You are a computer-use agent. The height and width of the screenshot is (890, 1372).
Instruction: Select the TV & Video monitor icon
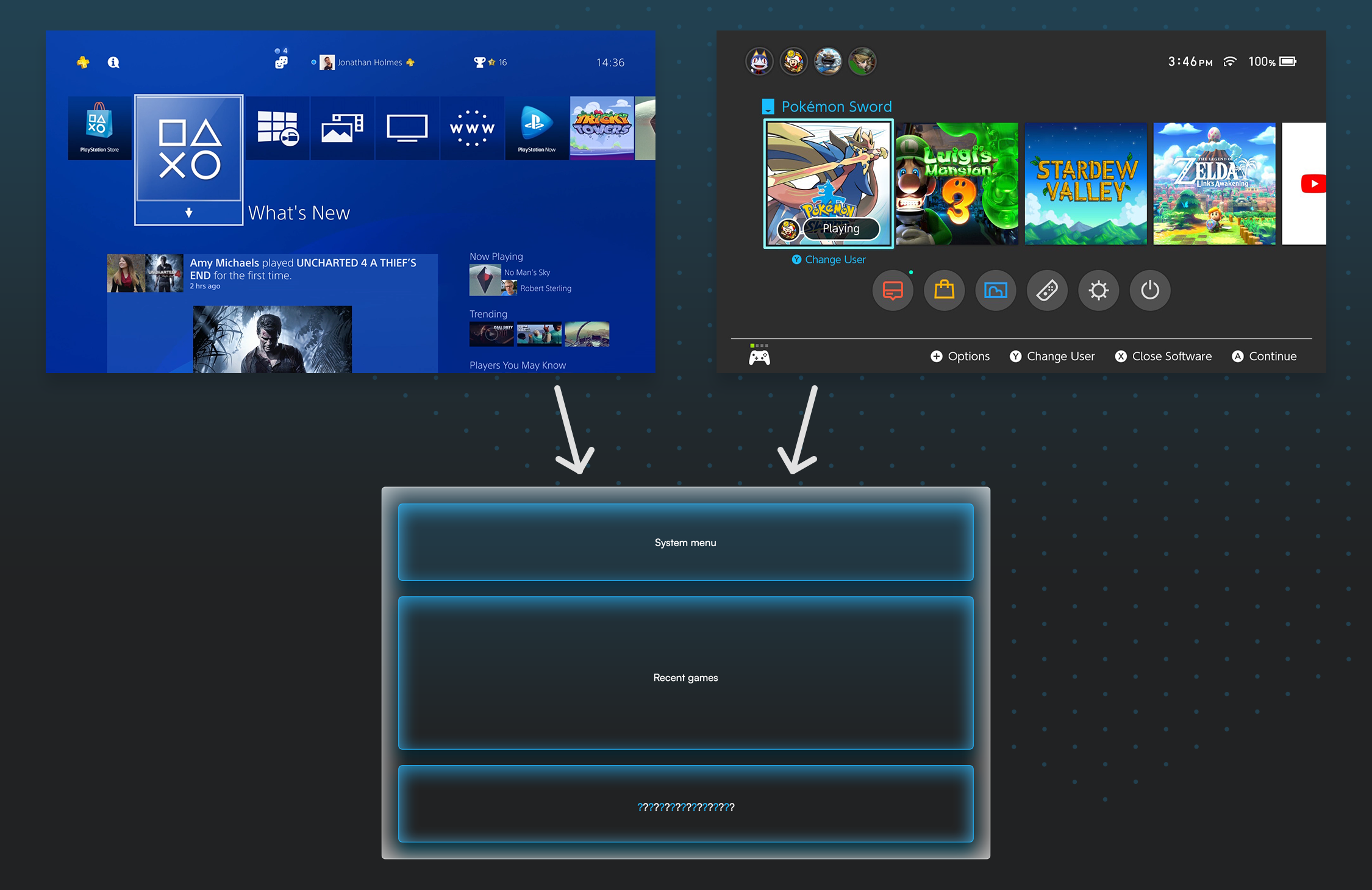407,128
